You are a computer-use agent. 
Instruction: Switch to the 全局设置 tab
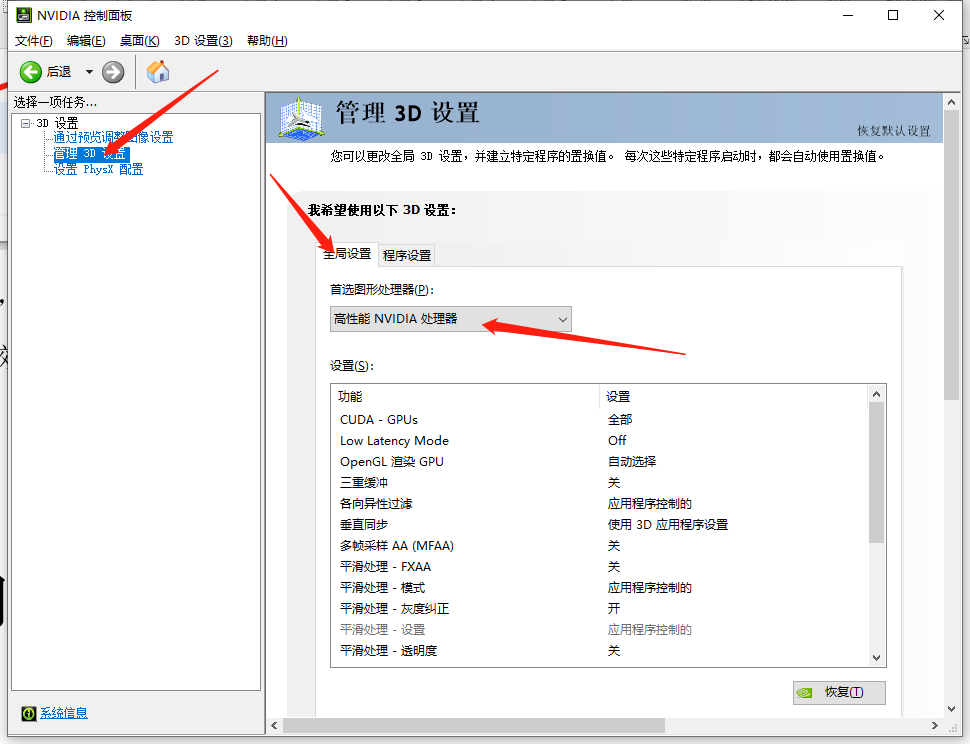pos(347,254)
